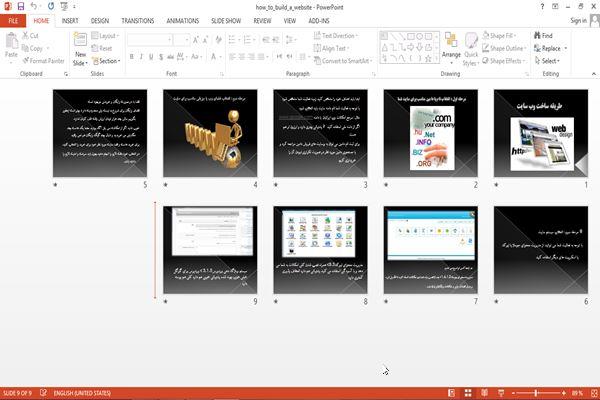Toggle bullet list
This screenshot has width=600, height=400.
pos(233,39)
